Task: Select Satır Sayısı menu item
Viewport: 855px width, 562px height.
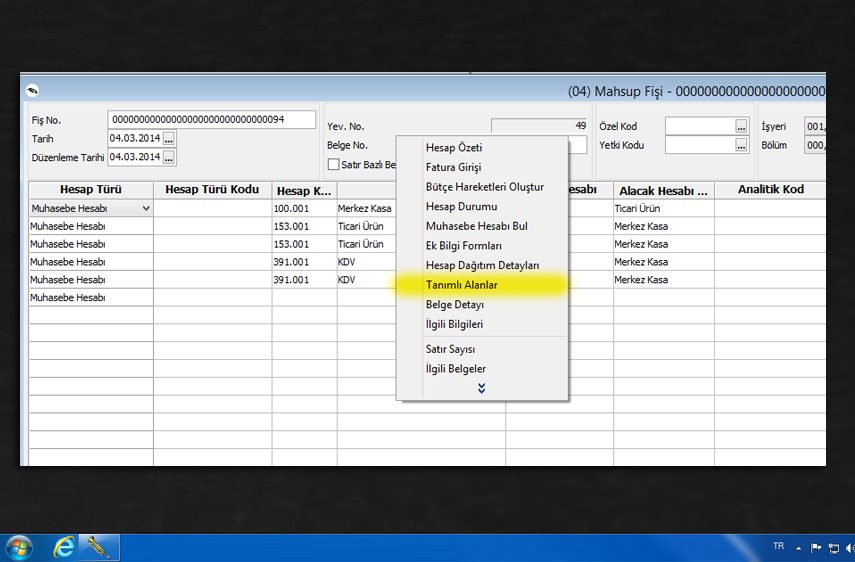Action: (x=450, y=349)
